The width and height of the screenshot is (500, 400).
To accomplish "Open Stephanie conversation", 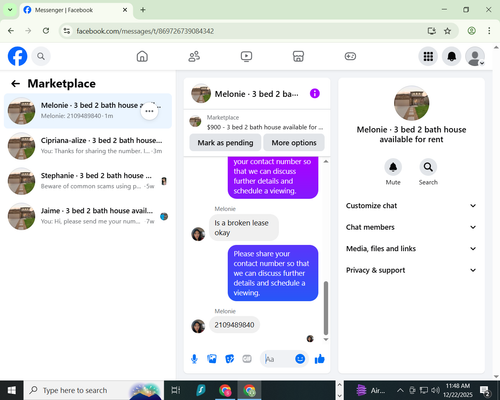I will tap(88, 181).
